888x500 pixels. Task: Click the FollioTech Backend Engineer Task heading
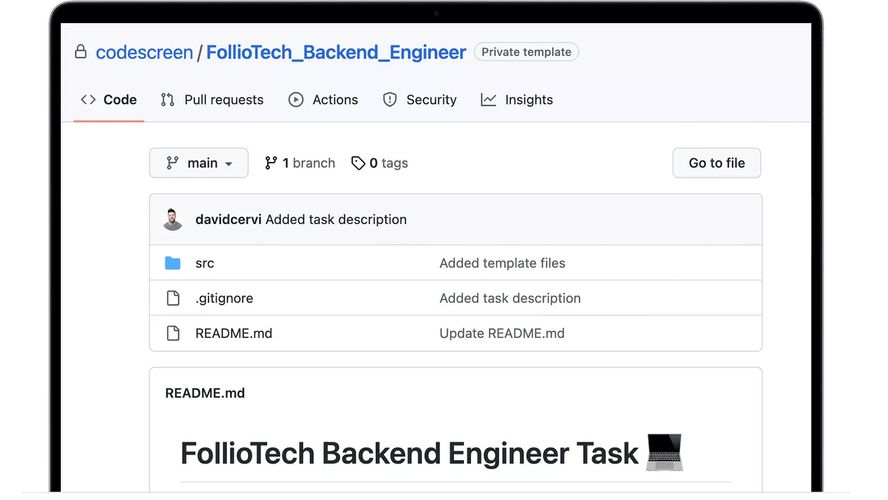tap(409, 454)
